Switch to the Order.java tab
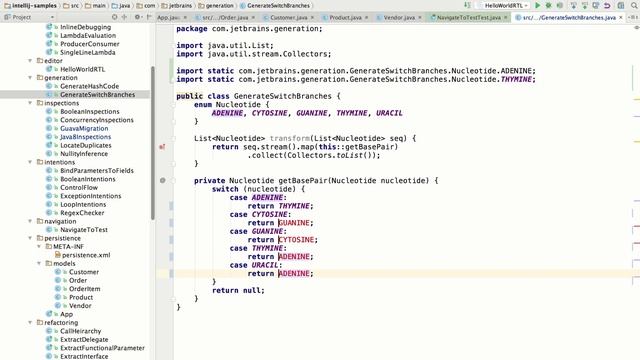This screenshot has width=640, height=360. click(225, 18)
